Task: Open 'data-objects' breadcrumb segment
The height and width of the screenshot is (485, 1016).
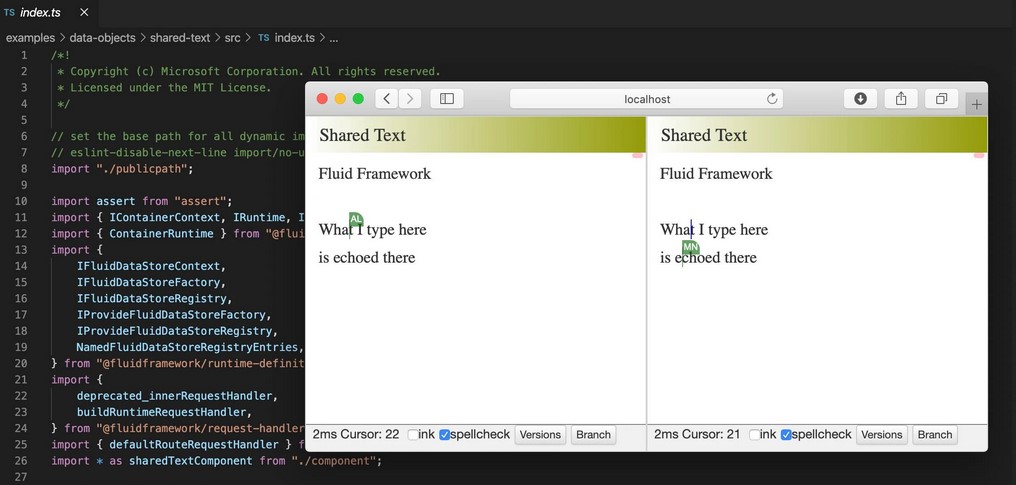Action: coord(102,38)
